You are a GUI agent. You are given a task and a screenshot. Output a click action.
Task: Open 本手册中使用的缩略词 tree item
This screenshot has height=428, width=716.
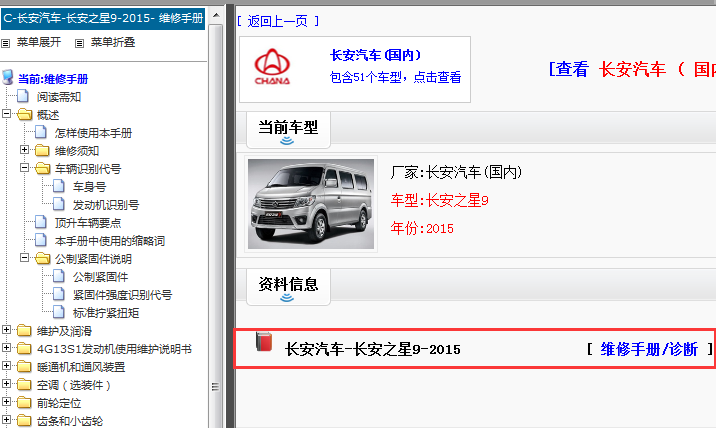click(x=110, y=241)
